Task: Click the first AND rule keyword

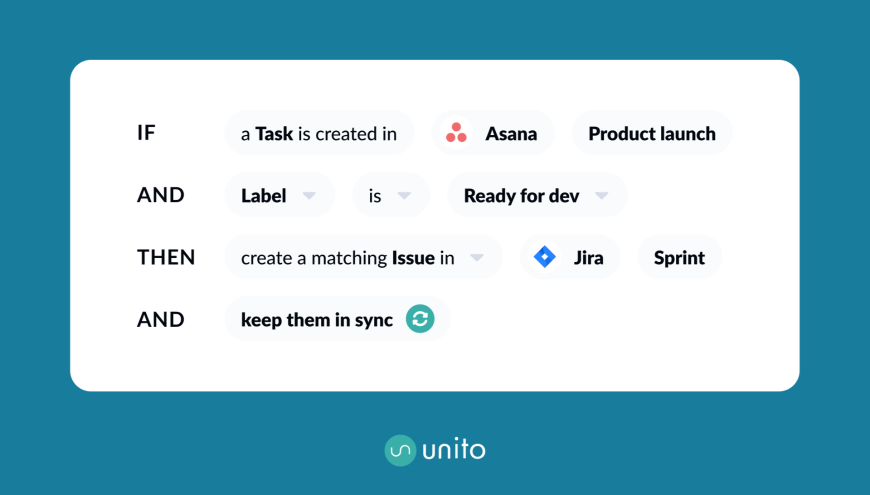Action: (x=161, y=195)
